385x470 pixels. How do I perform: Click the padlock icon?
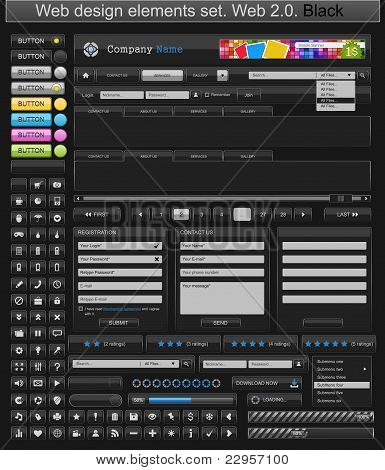[x=57, y=301]
